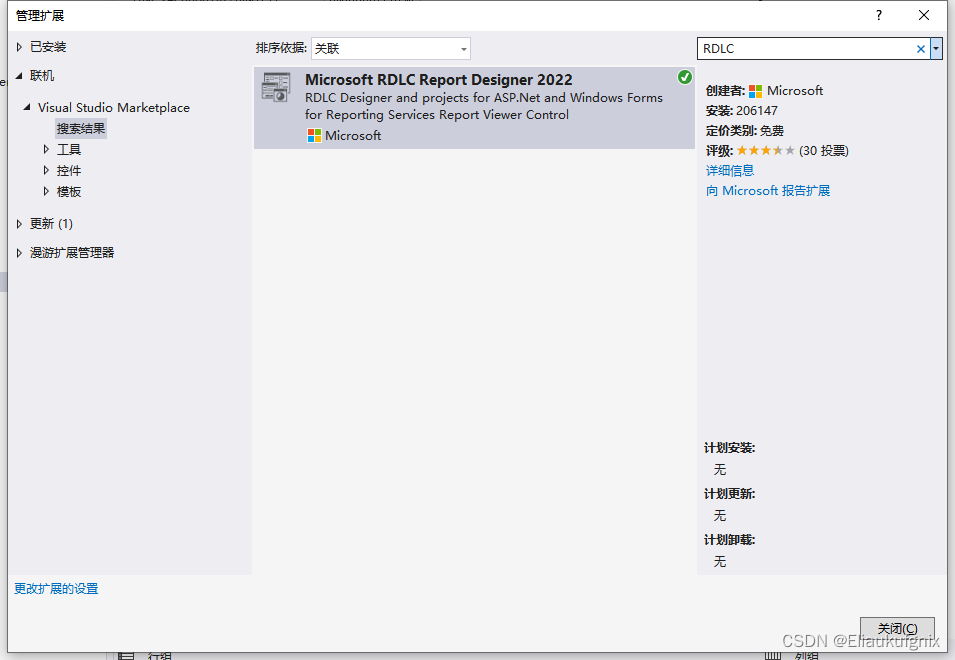Clear the RDLC search using the X icon
The image size is (955, 660).
919,48
